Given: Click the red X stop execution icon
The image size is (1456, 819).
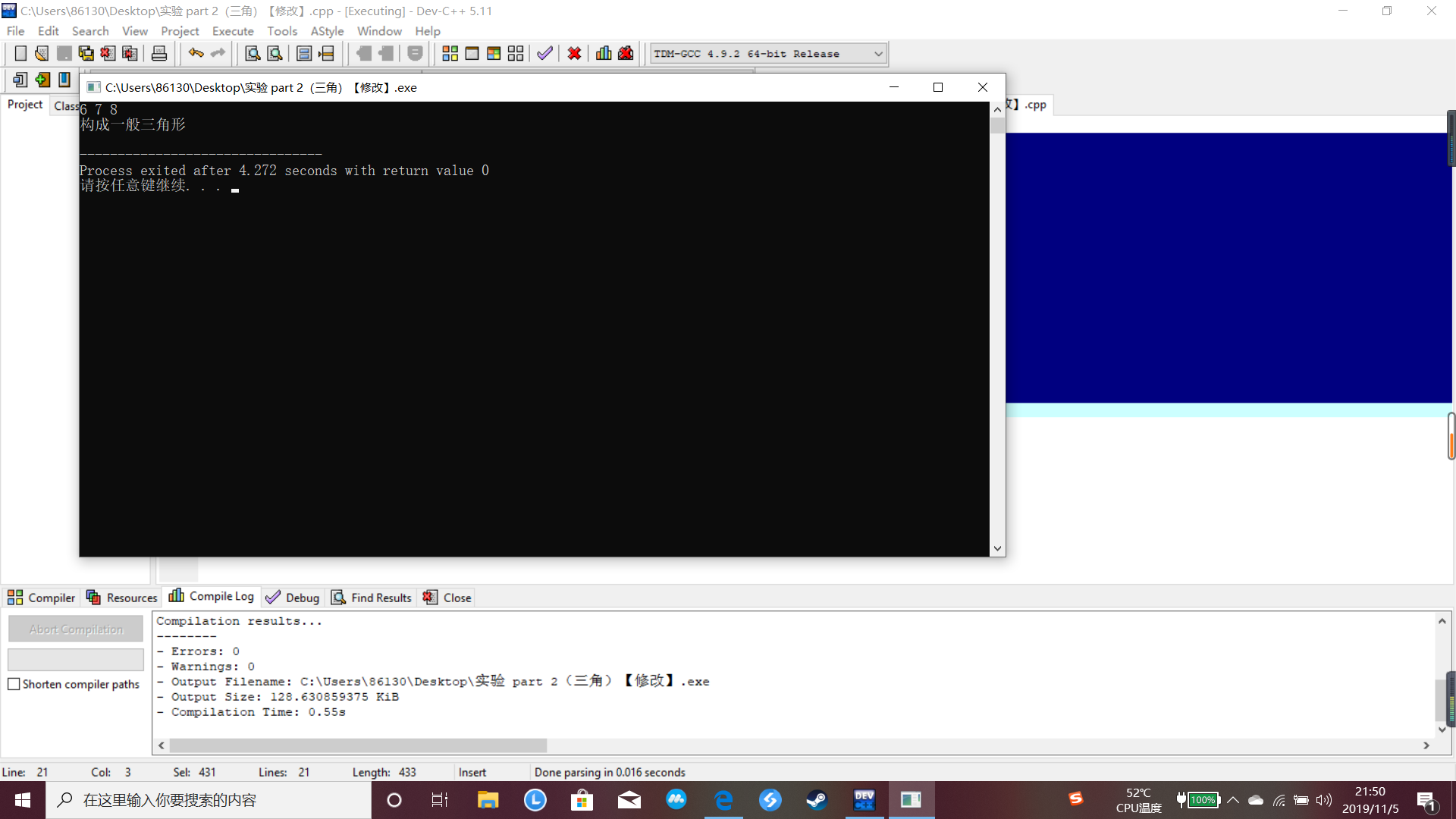Looking at the screenshot, I should (574, 54).
